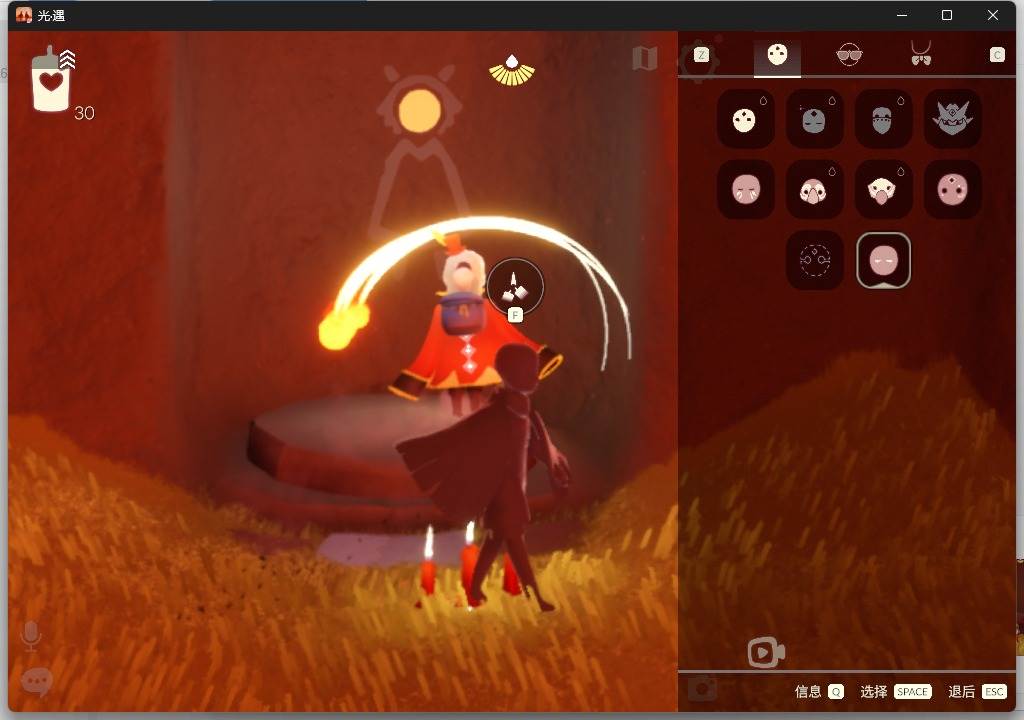Close the 光遇 window
The width and height of the screenshot is (1024, 720).
[993, 15]
